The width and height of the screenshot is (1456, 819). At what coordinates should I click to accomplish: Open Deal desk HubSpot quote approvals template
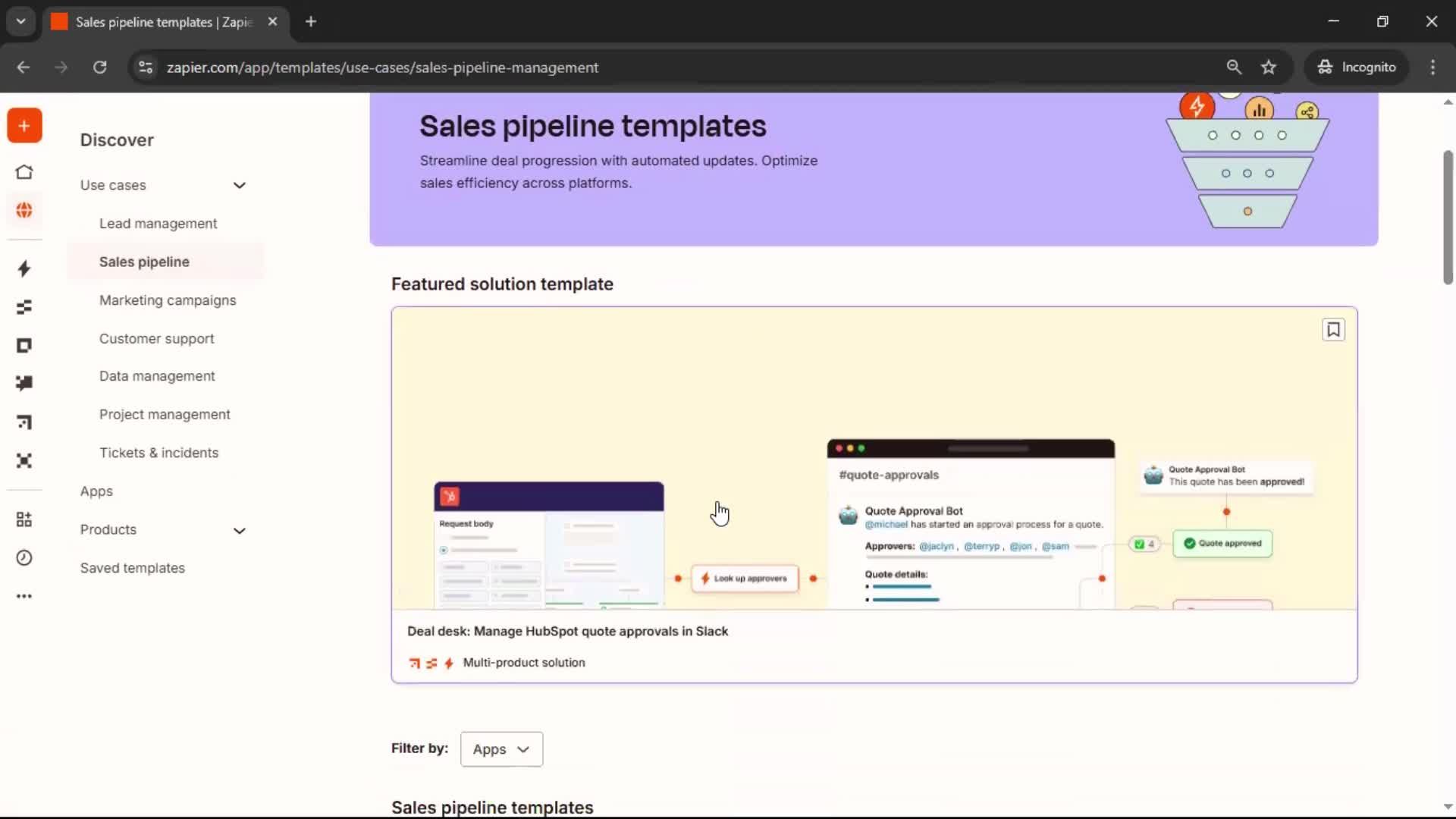click(567, 631)
